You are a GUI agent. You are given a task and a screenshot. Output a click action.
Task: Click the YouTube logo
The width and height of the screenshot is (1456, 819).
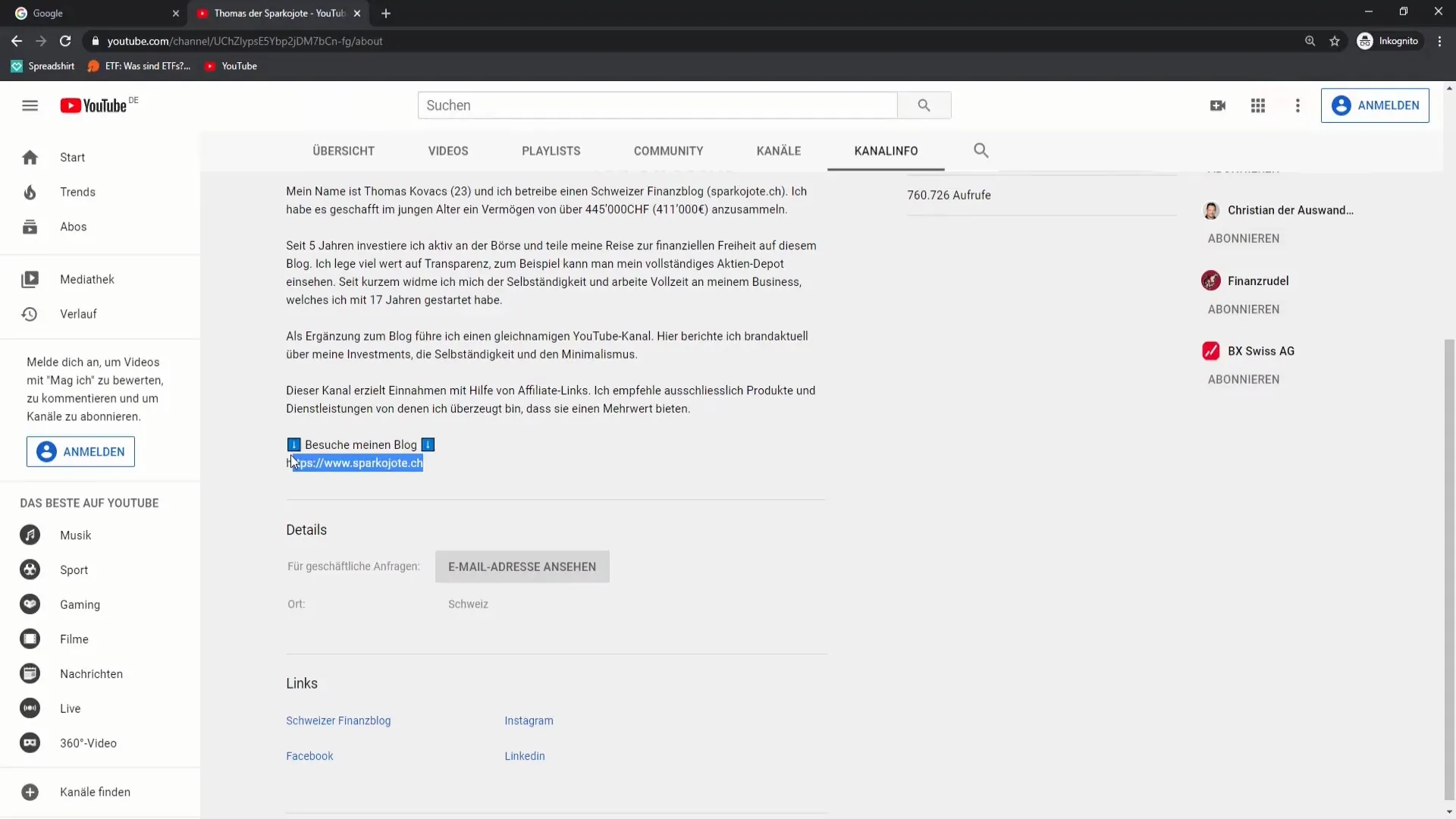tap(94, 105)
